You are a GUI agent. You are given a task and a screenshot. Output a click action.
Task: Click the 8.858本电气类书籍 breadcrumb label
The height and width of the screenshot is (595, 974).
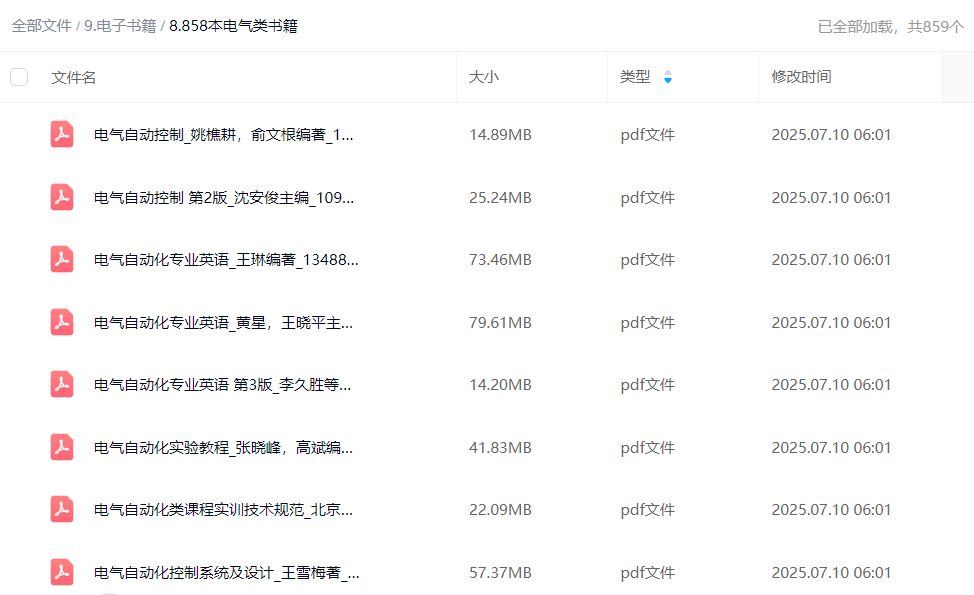click(233, 26)
